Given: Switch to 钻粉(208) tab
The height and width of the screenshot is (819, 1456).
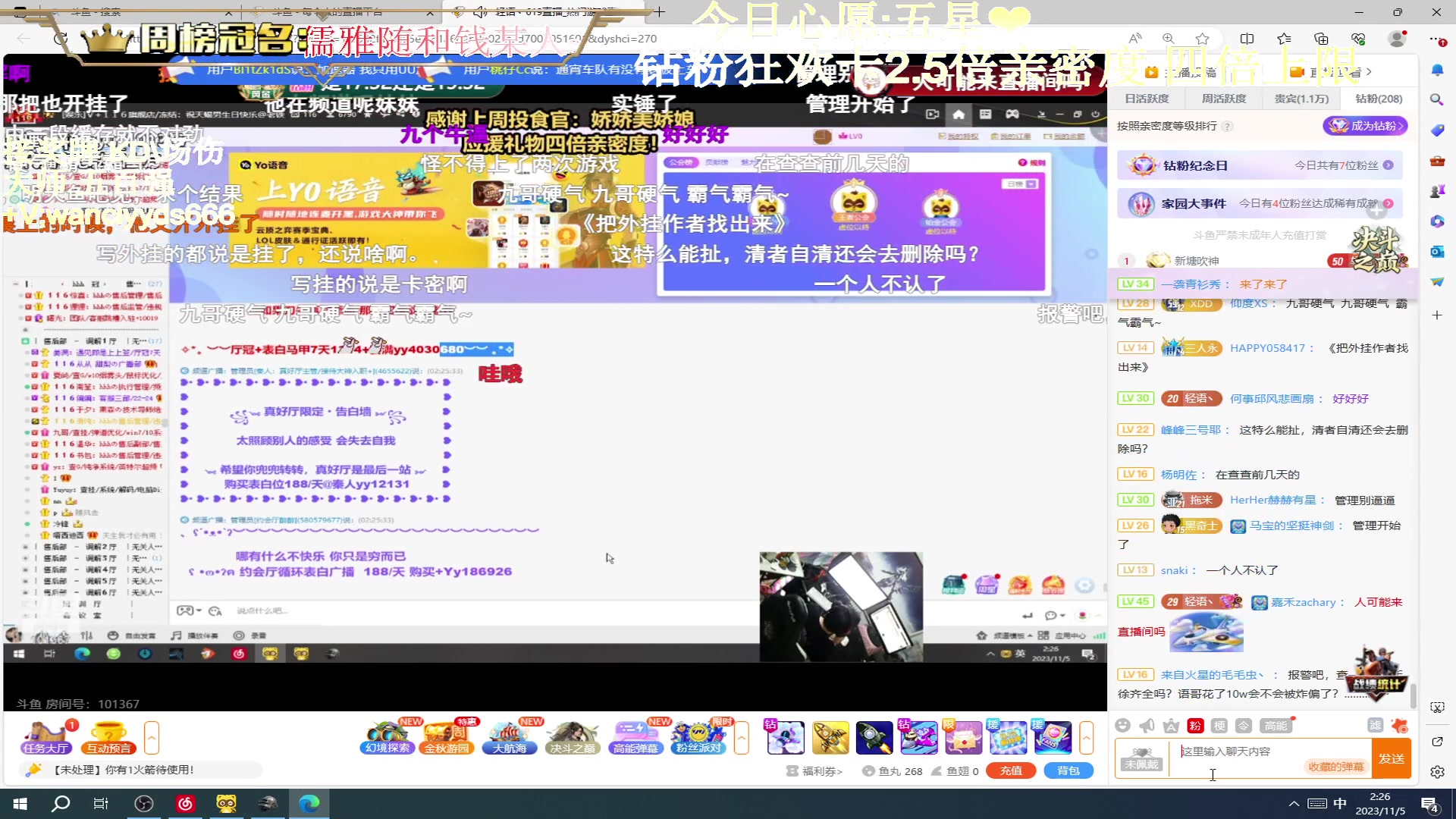Looking at the screenshot, I should coord(1379,99).
